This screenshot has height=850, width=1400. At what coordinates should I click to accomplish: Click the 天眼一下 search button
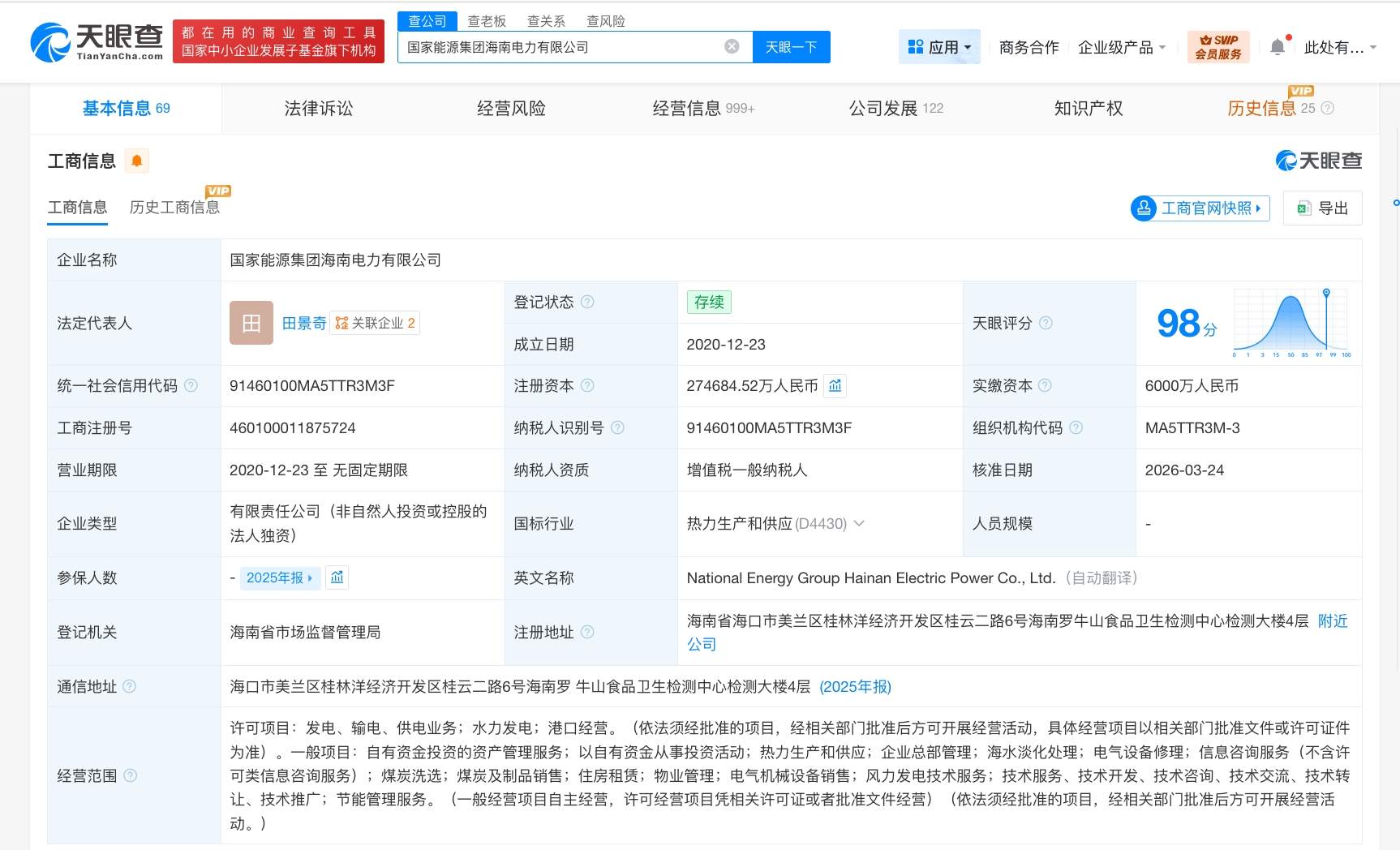790,46
